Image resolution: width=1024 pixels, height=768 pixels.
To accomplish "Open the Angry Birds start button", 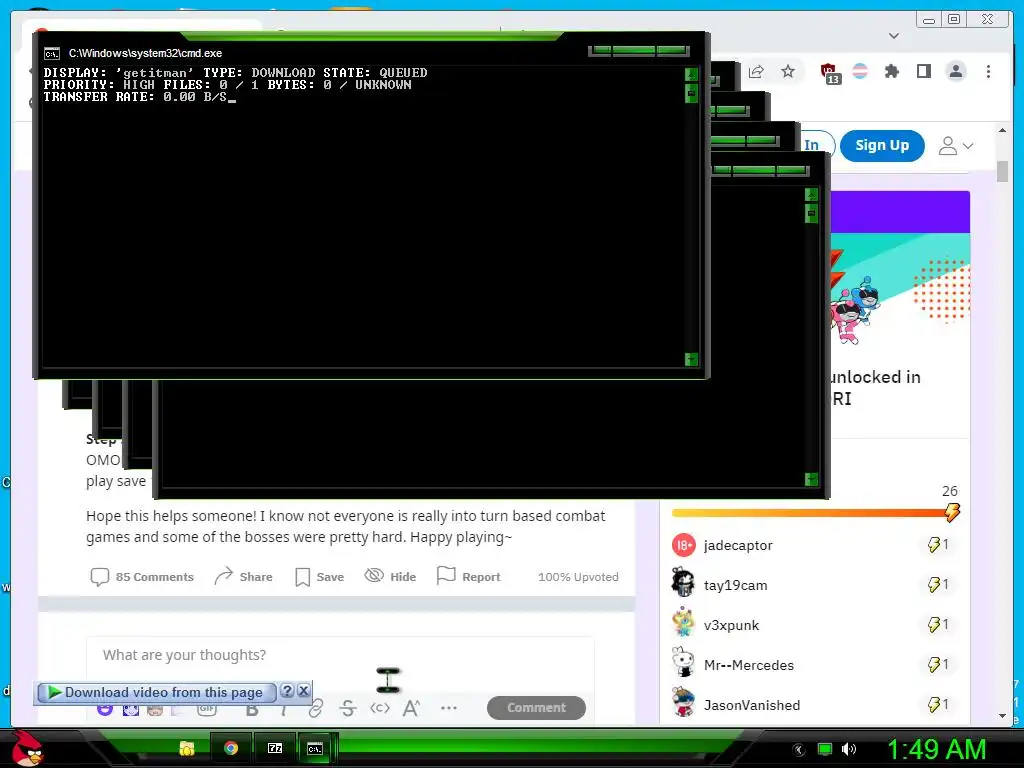I will [x=27, y=748].
